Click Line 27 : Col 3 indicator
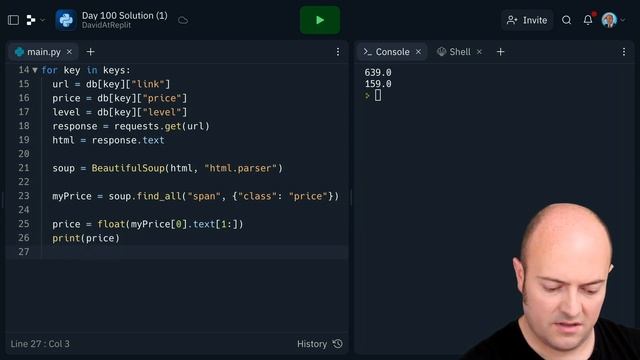The image size is (640, 360). pyautogui.click(x=40, y=344)
